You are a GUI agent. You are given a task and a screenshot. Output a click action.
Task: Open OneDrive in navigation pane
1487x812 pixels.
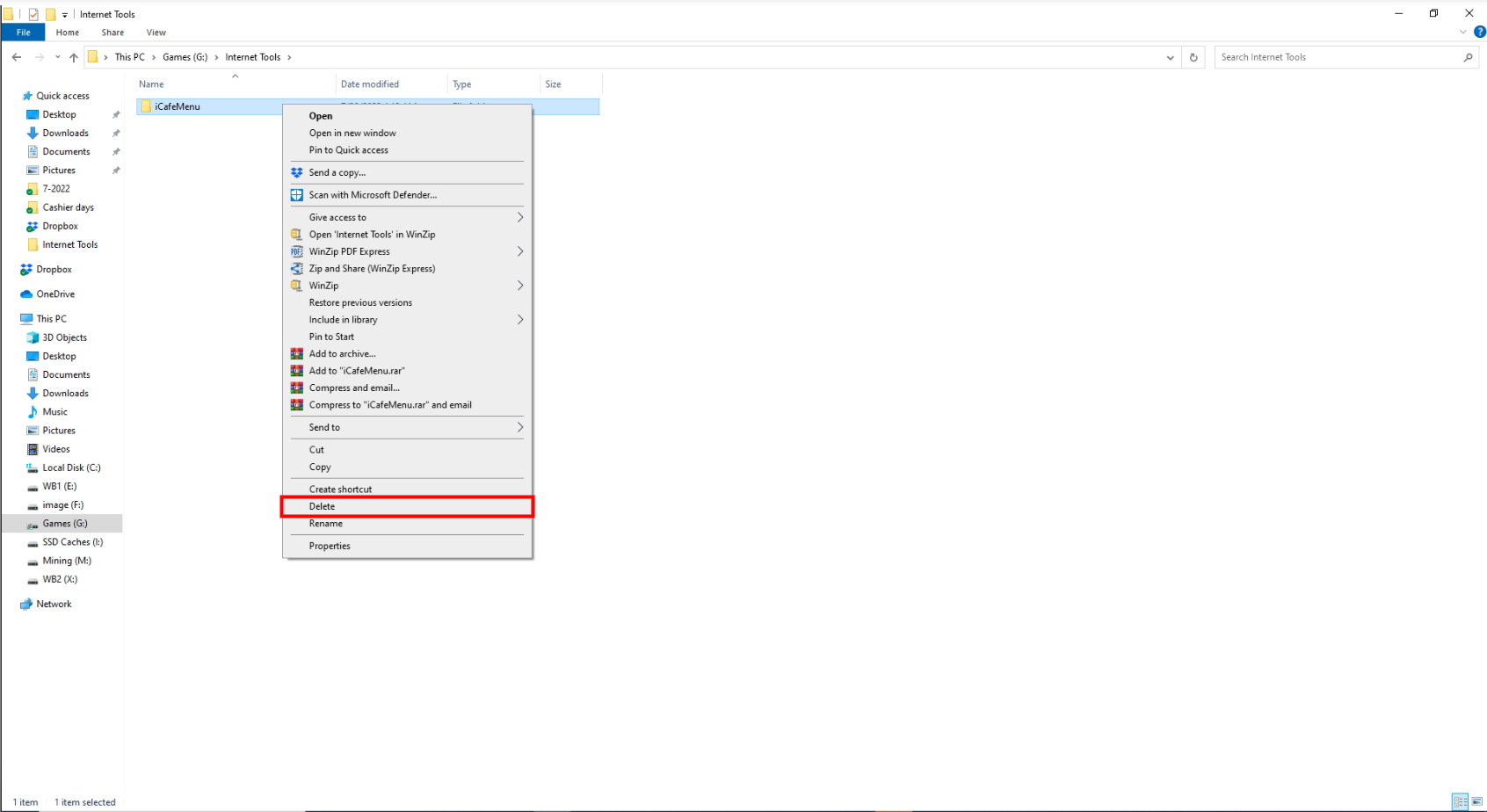pos(55,294)
